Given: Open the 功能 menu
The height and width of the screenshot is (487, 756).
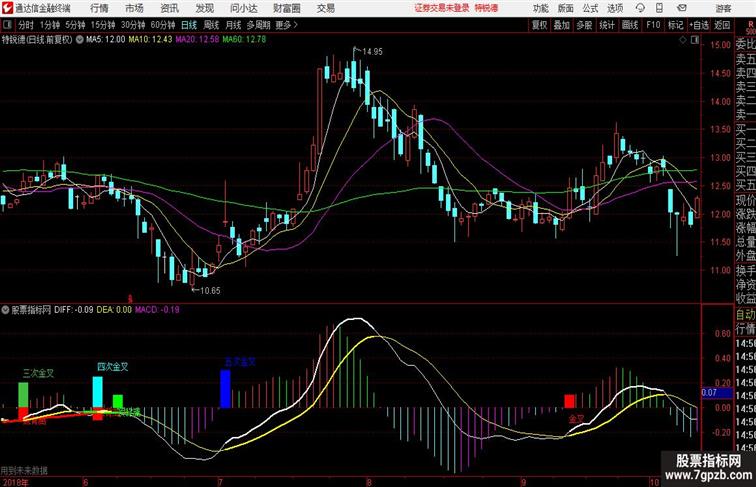Looking at the screenshot, I should point(540,8).
